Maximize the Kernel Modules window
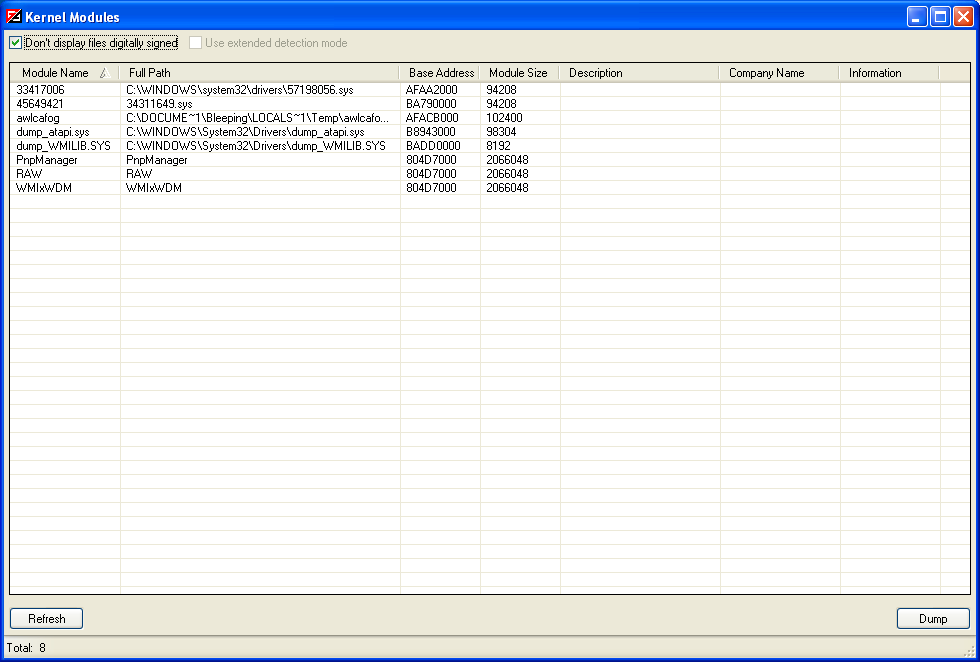The image size is (980, 662). (940, 16)
